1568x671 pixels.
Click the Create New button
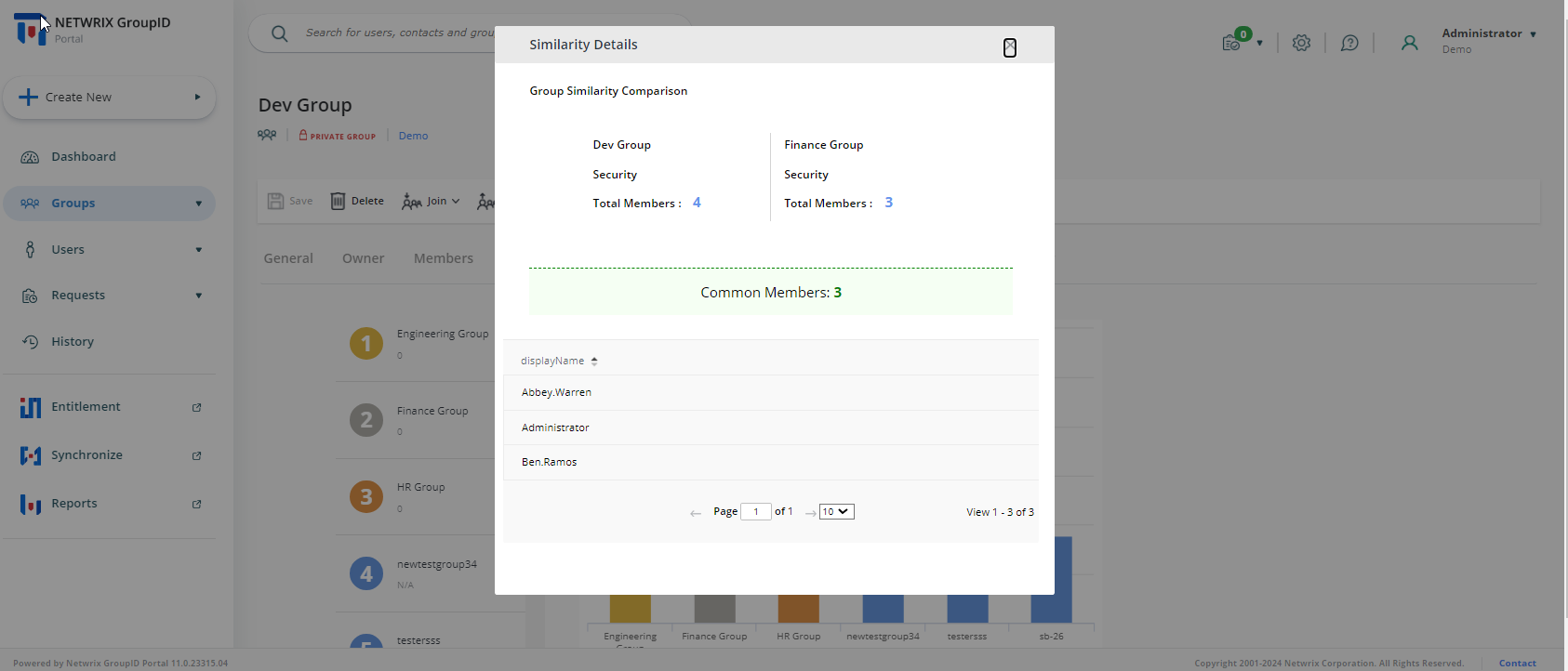coord(110,98)
